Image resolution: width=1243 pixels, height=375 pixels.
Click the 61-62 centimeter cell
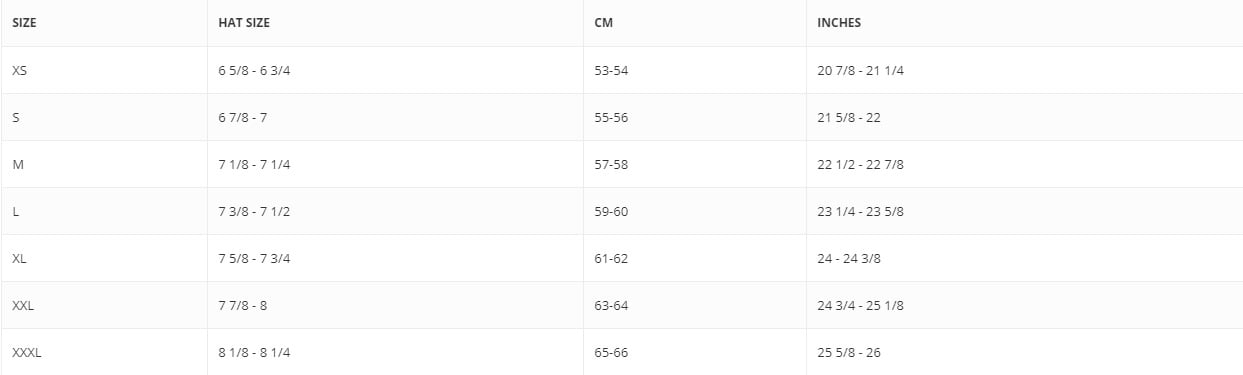coord(611,258)
